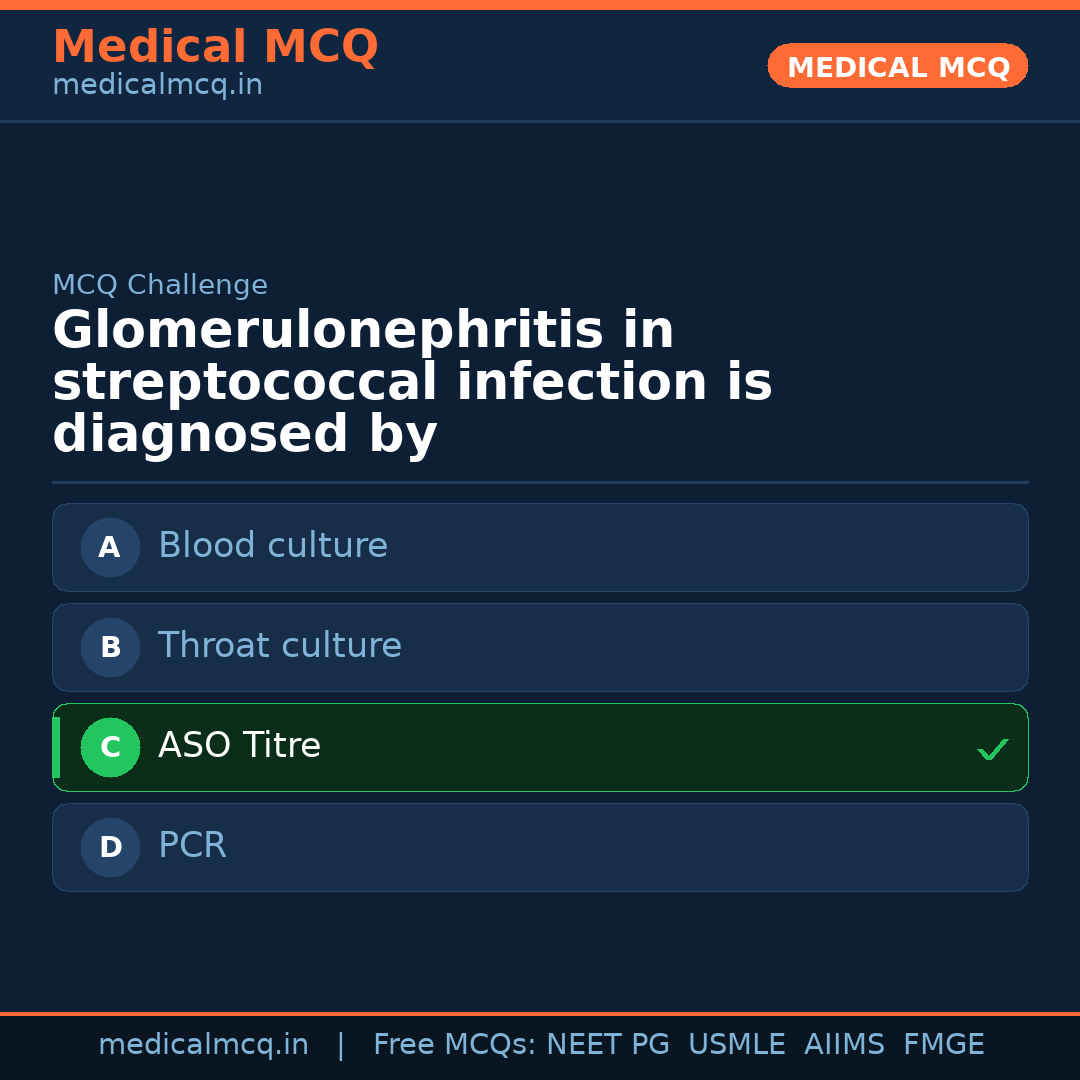Image resolution: width=1080 pixels, height=1080 pixels.
Task: Click the letter D circle badge
Action: tap(110, 847)
